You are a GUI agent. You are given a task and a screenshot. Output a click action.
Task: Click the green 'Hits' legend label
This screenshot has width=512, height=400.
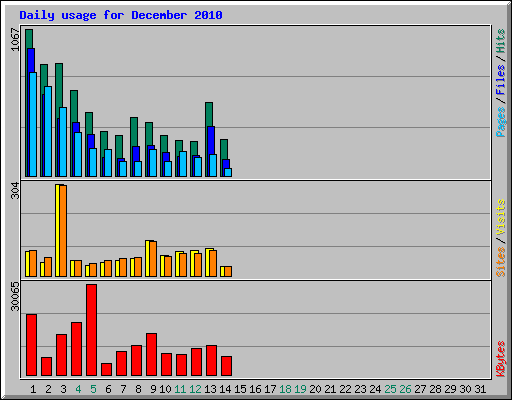[x=500, y=41]
